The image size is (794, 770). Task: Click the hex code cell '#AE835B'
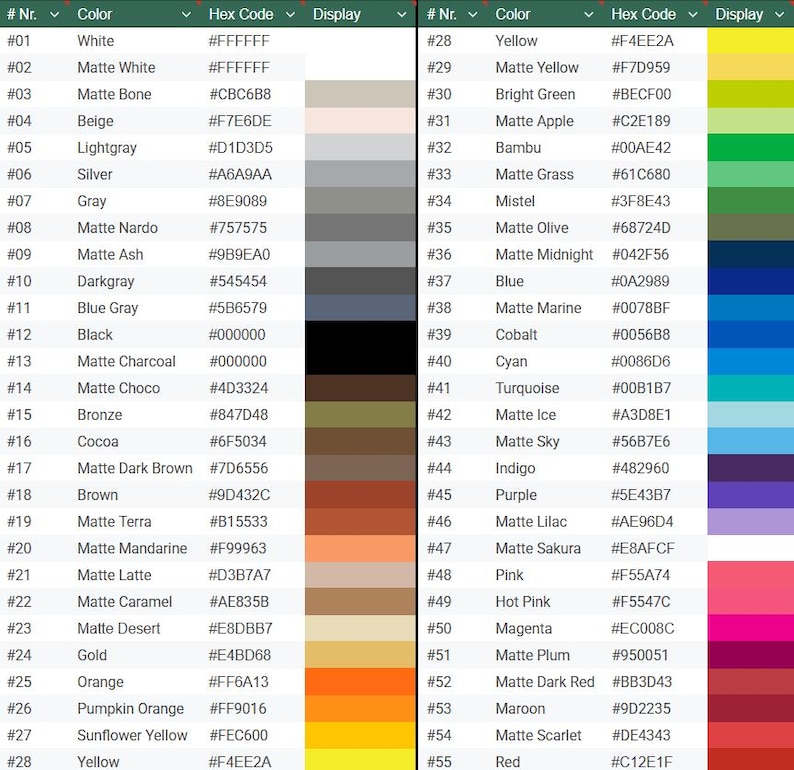pyautogui.click(x=239, y=602)
